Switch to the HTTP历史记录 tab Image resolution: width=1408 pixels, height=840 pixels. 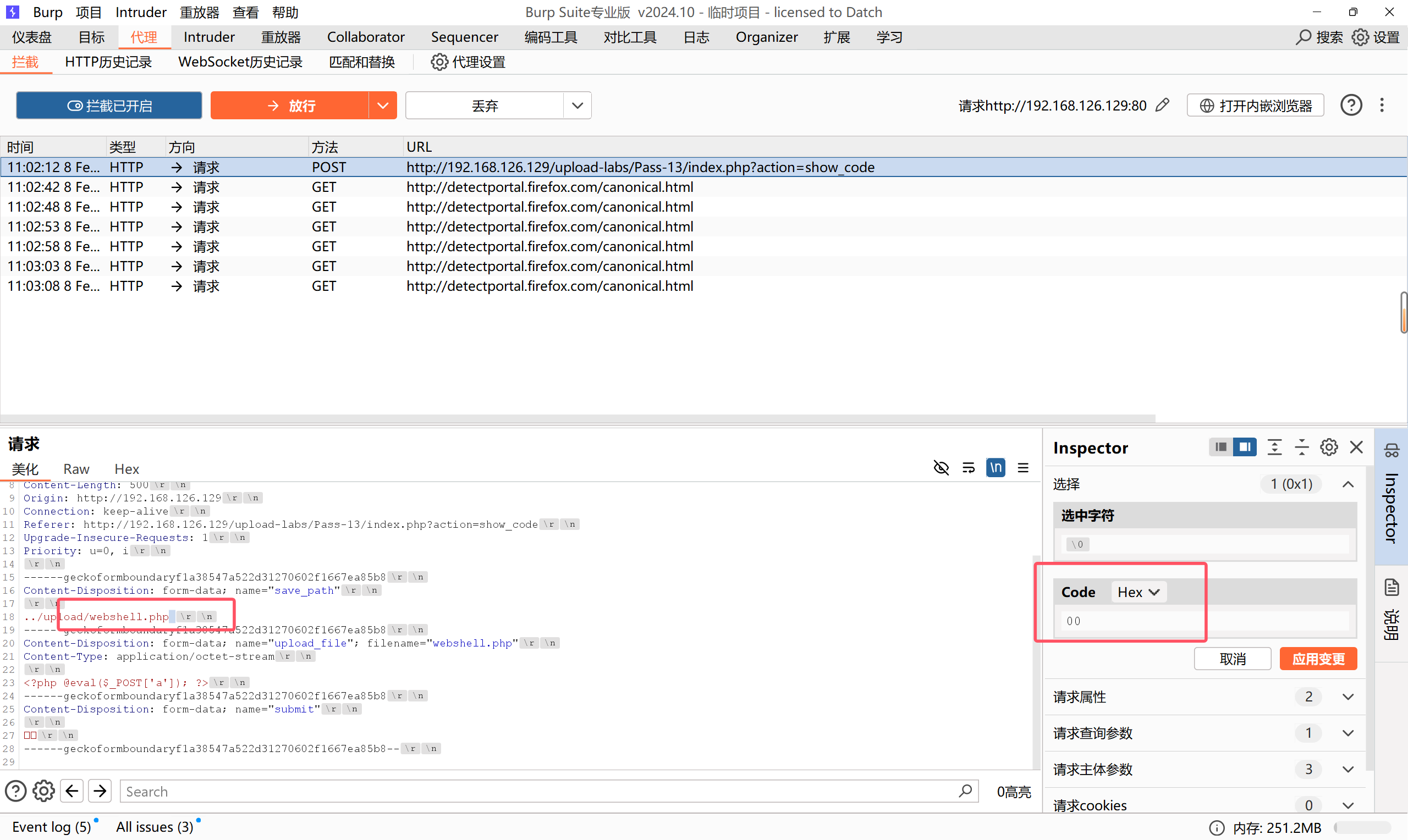[108, 62]
